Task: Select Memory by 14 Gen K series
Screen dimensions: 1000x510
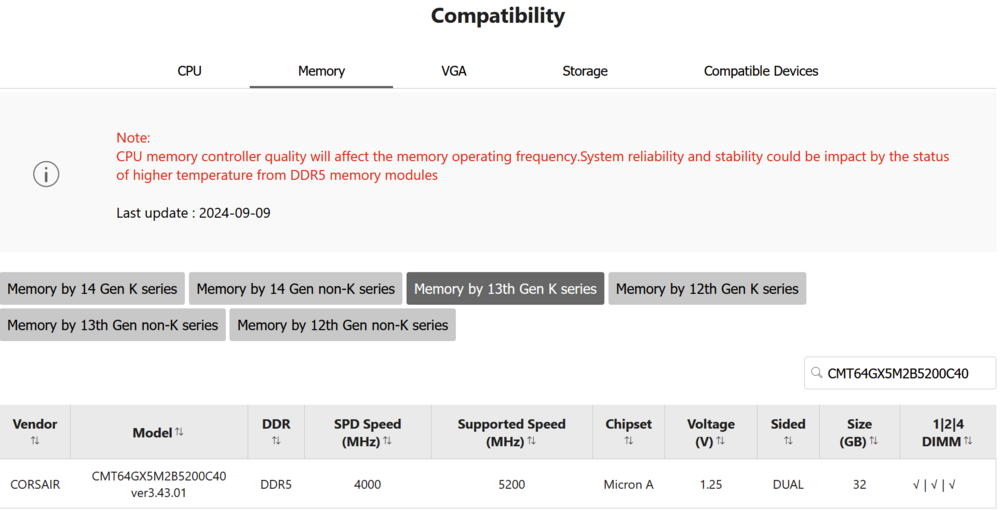Action: click(92, 289)
